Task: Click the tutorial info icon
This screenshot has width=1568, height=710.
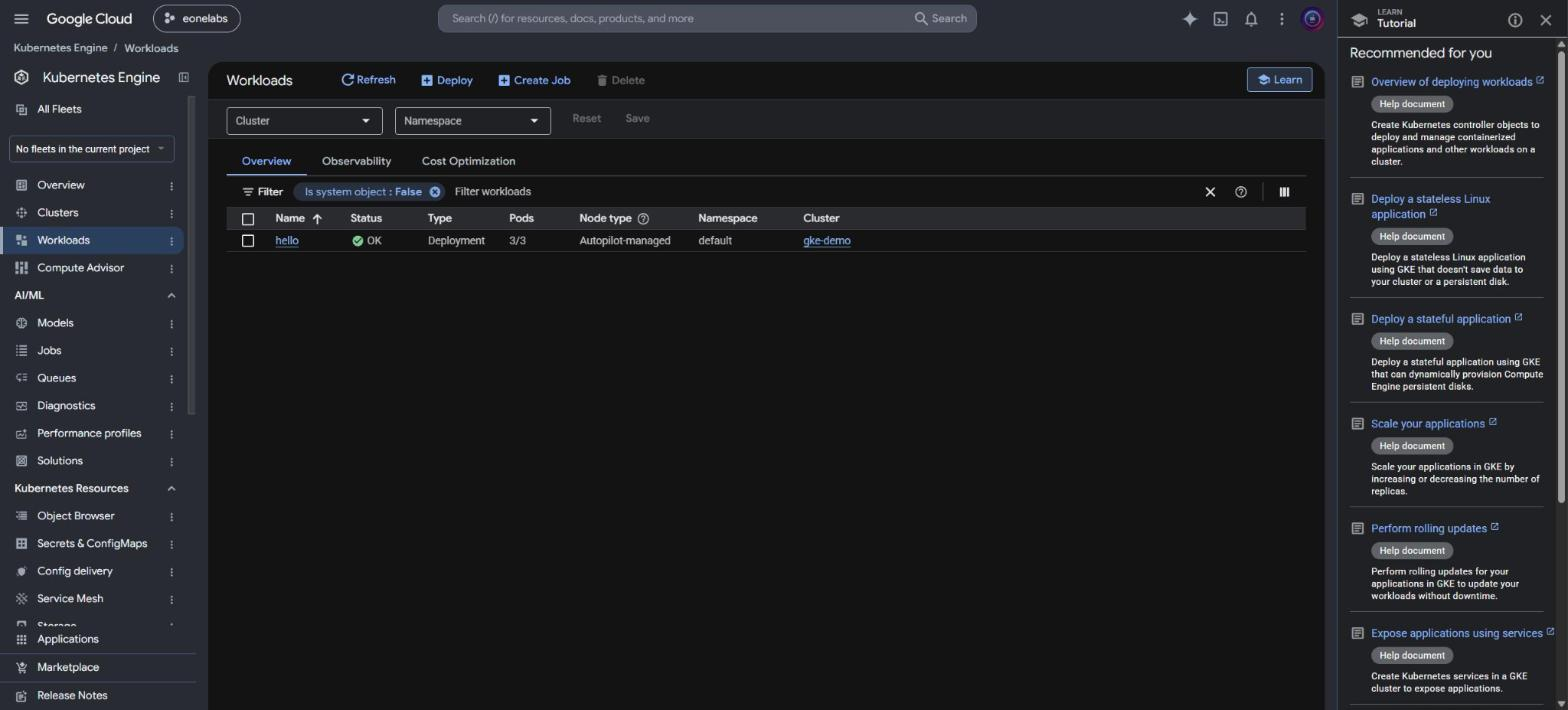Action: pos(1515,20)
